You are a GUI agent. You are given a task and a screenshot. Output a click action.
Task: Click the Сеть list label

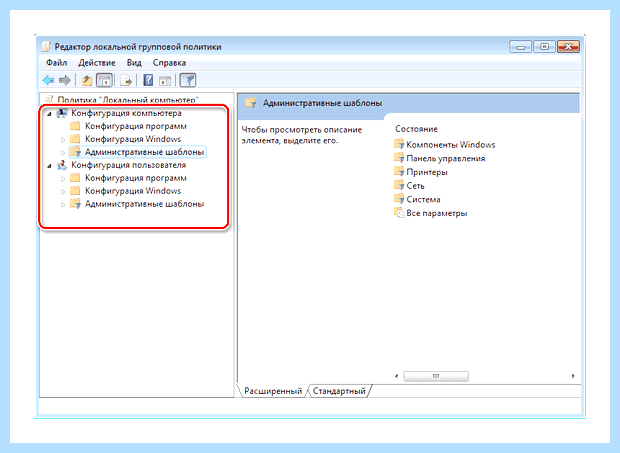tap(416, 186)
